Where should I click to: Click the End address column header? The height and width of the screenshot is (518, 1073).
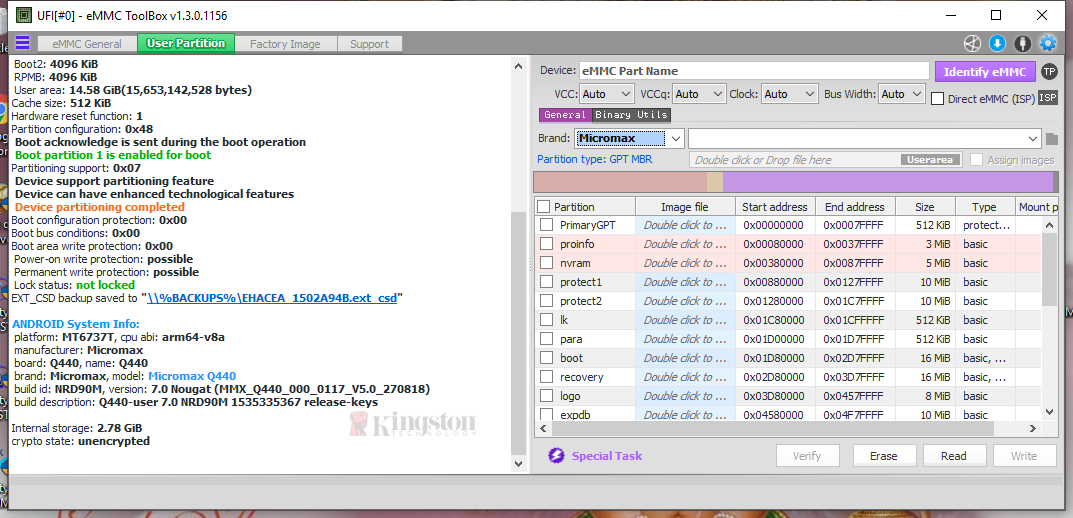point(855,207)
